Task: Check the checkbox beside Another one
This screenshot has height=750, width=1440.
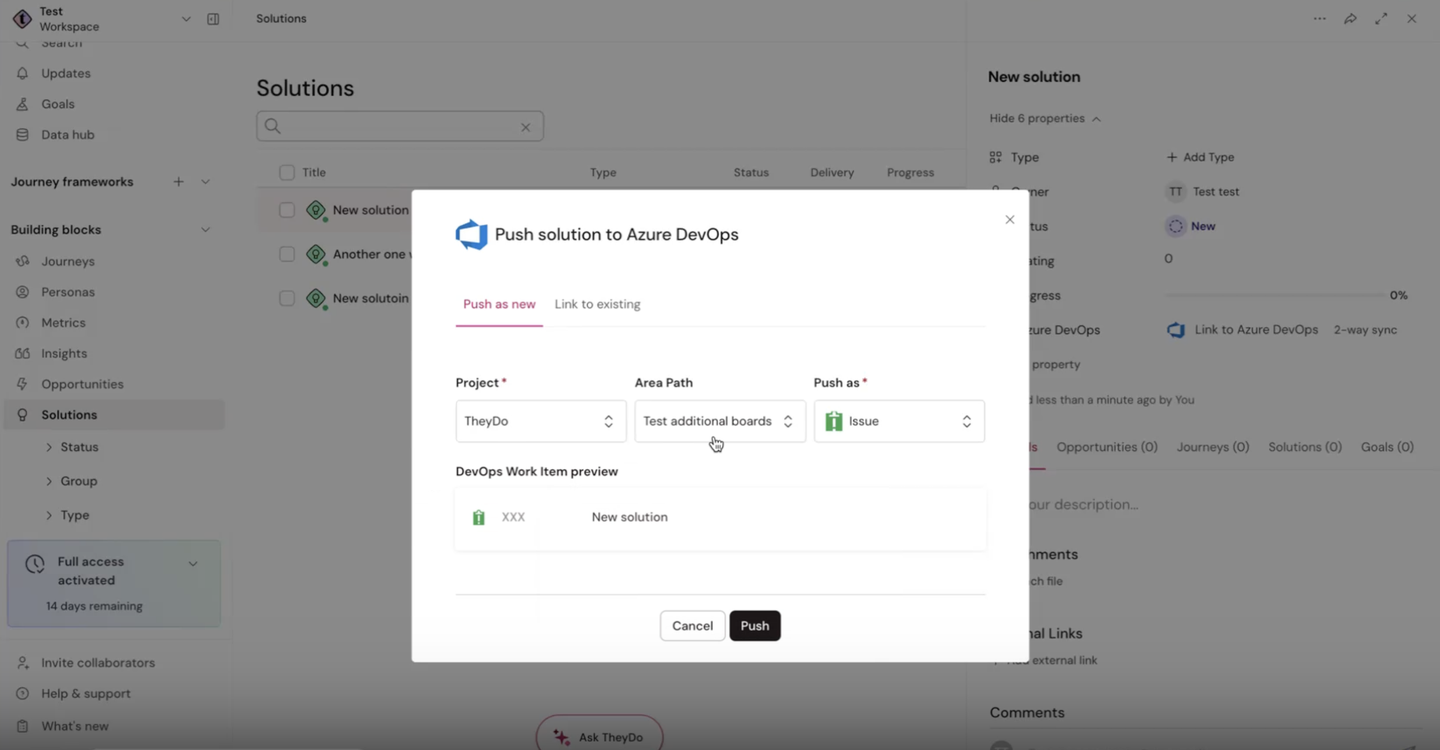Action: (x=287, y=254)
